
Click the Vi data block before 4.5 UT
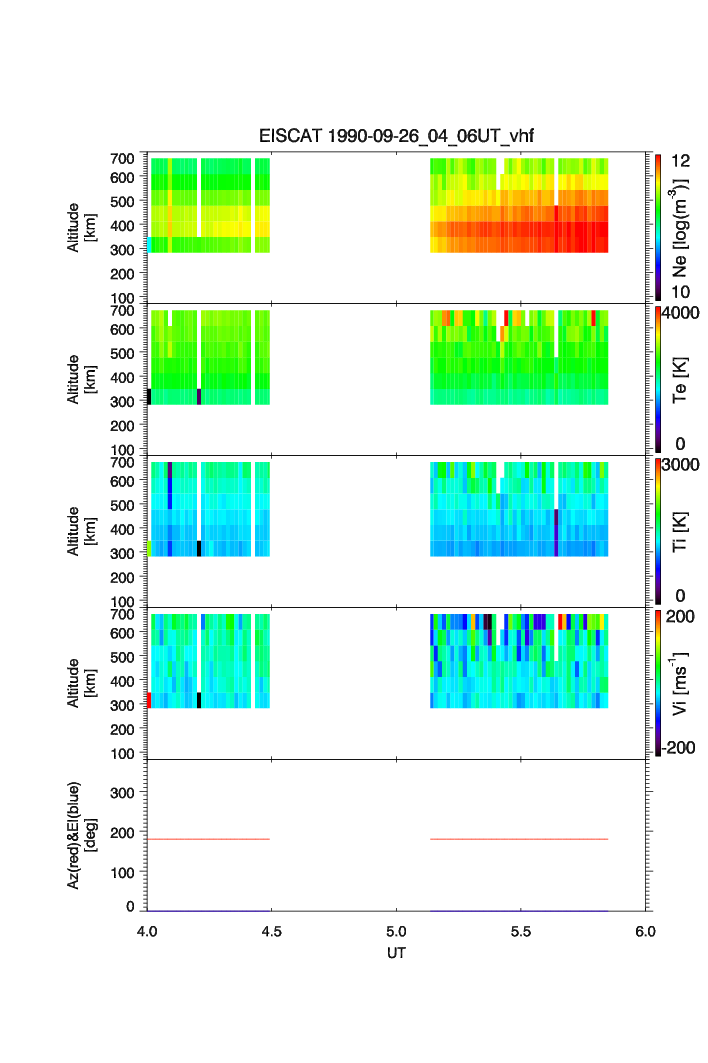click(x=209, y=661)
